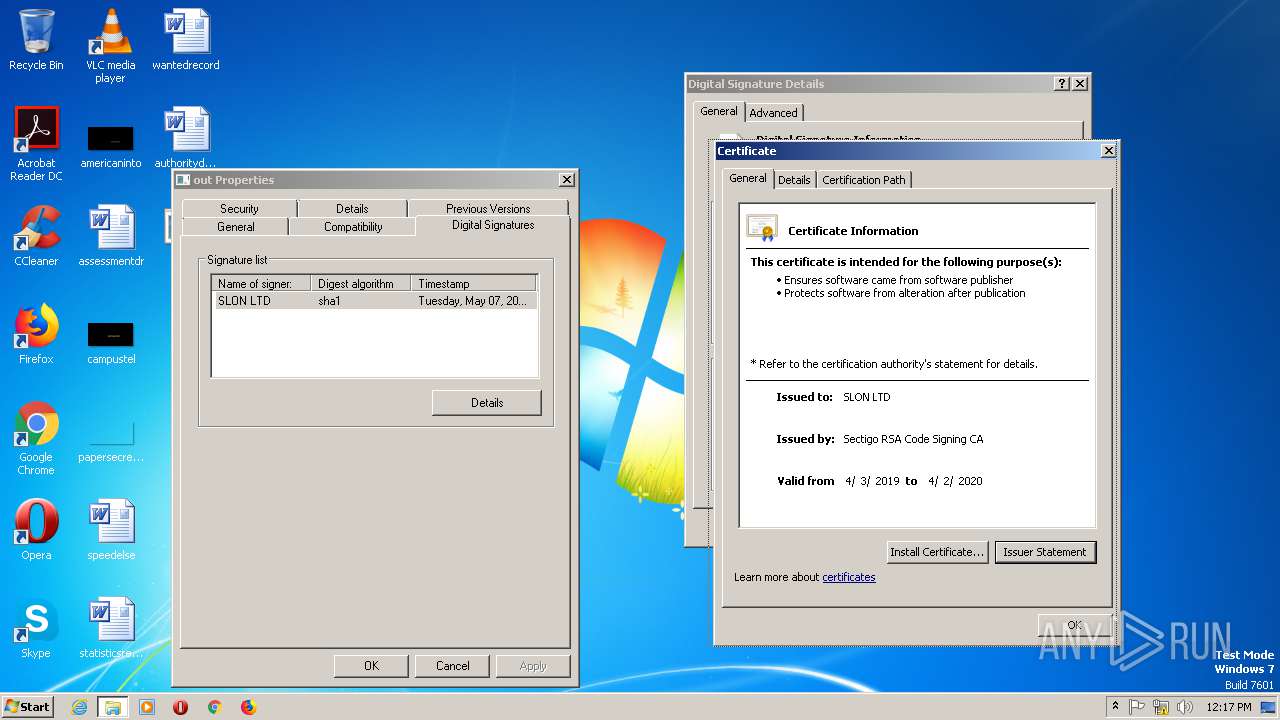Click the Opera taskbar icon

(180, 707)
